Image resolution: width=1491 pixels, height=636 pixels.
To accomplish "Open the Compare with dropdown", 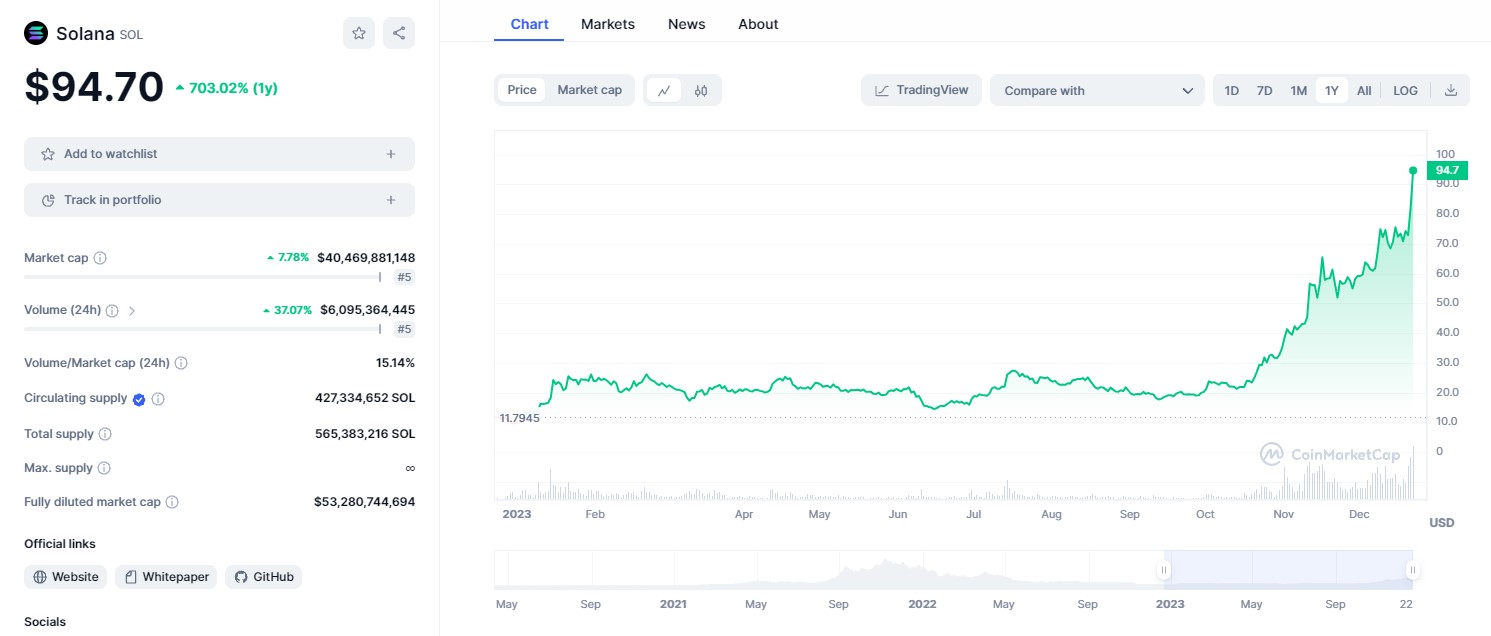I will click(x=1097, y=90).
